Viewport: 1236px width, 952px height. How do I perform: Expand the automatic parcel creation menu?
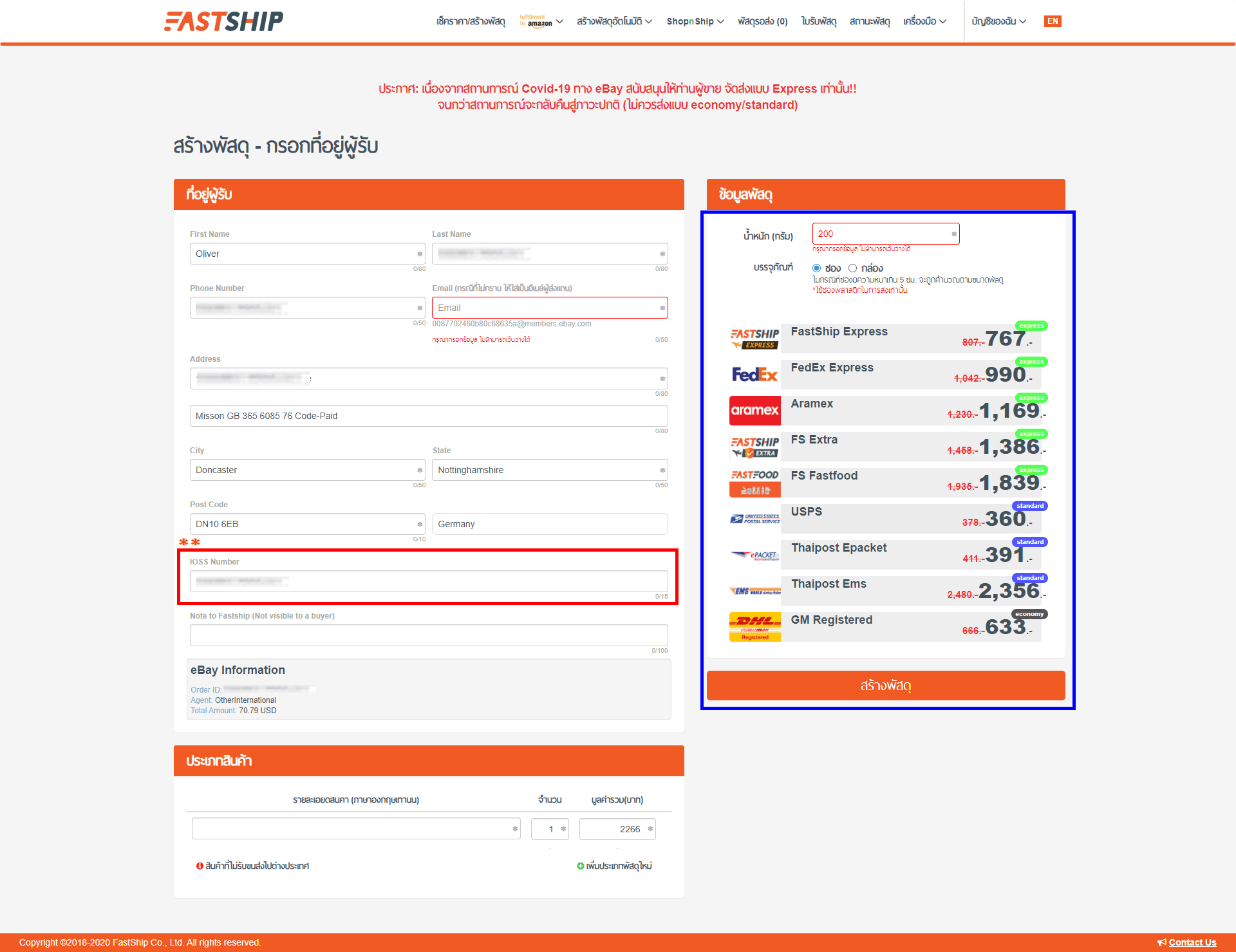coord(614,21)
